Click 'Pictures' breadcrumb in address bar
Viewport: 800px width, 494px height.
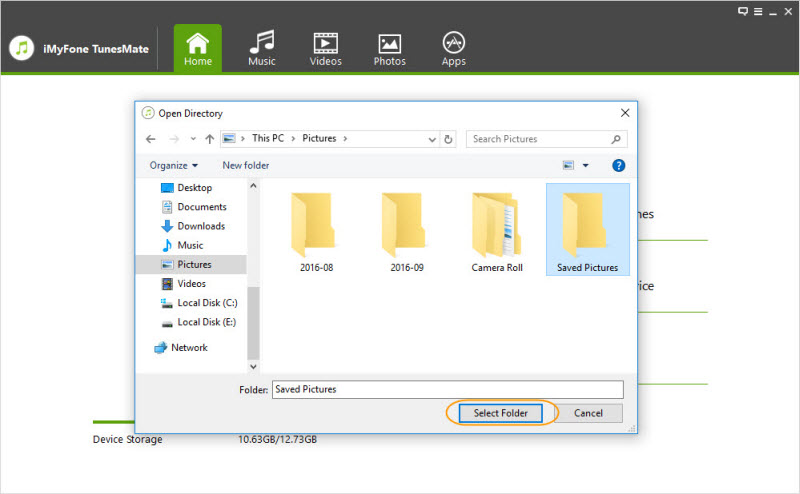click(319, 138)
